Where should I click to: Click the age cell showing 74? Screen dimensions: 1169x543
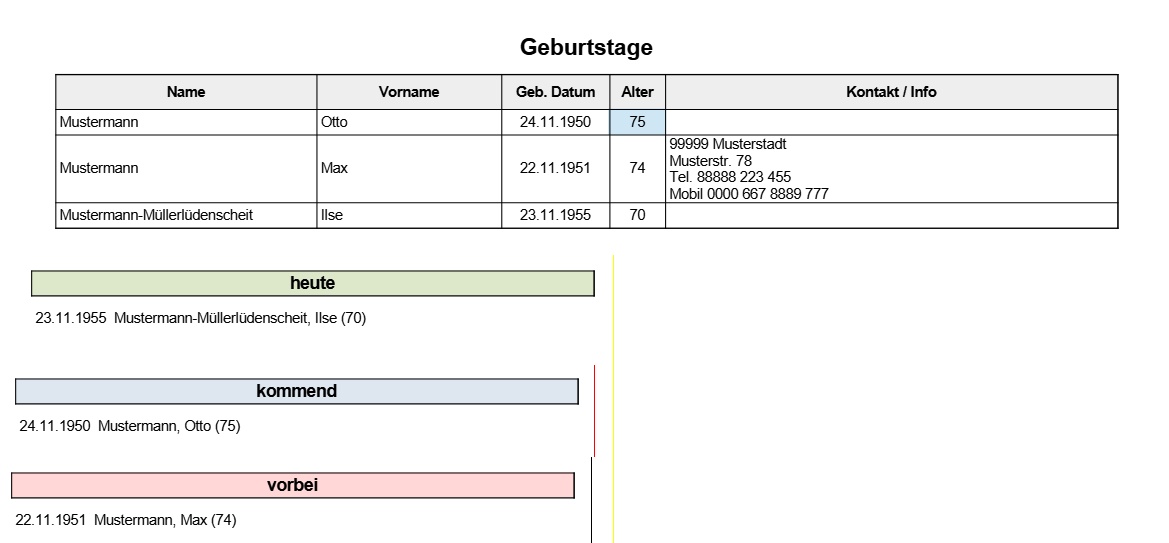tap(637, 168)
